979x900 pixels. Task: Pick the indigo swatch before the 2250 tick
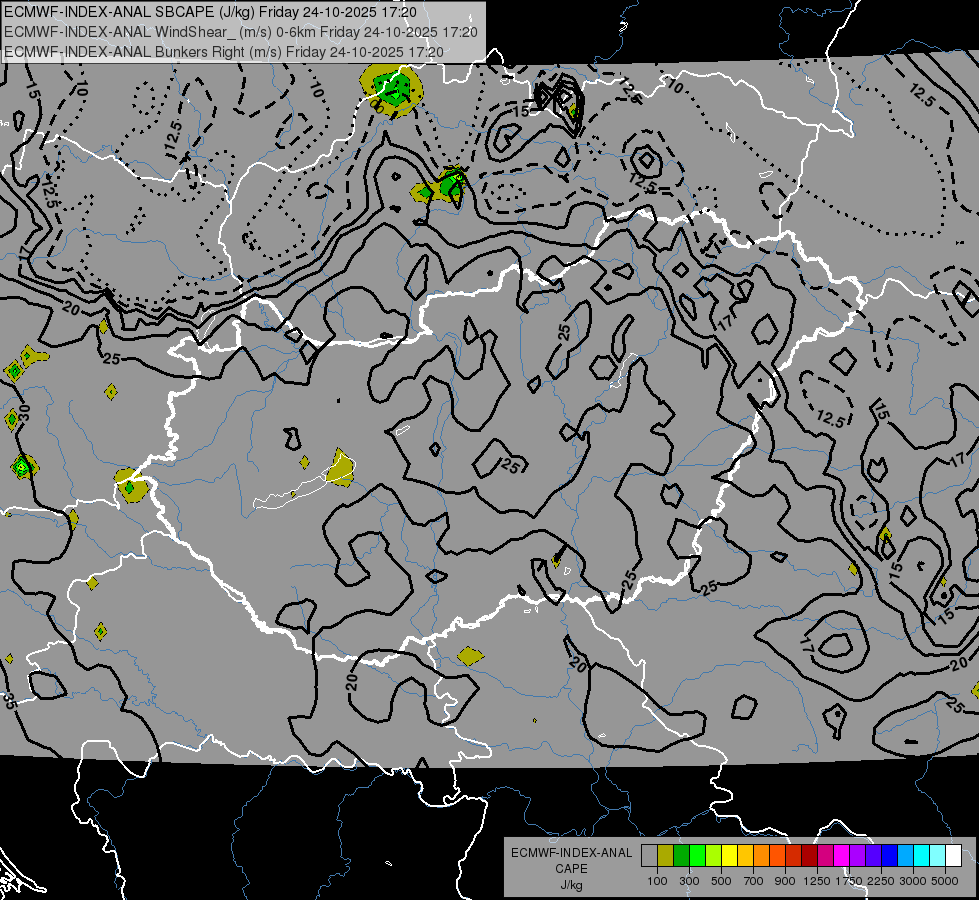pos(873,856)
